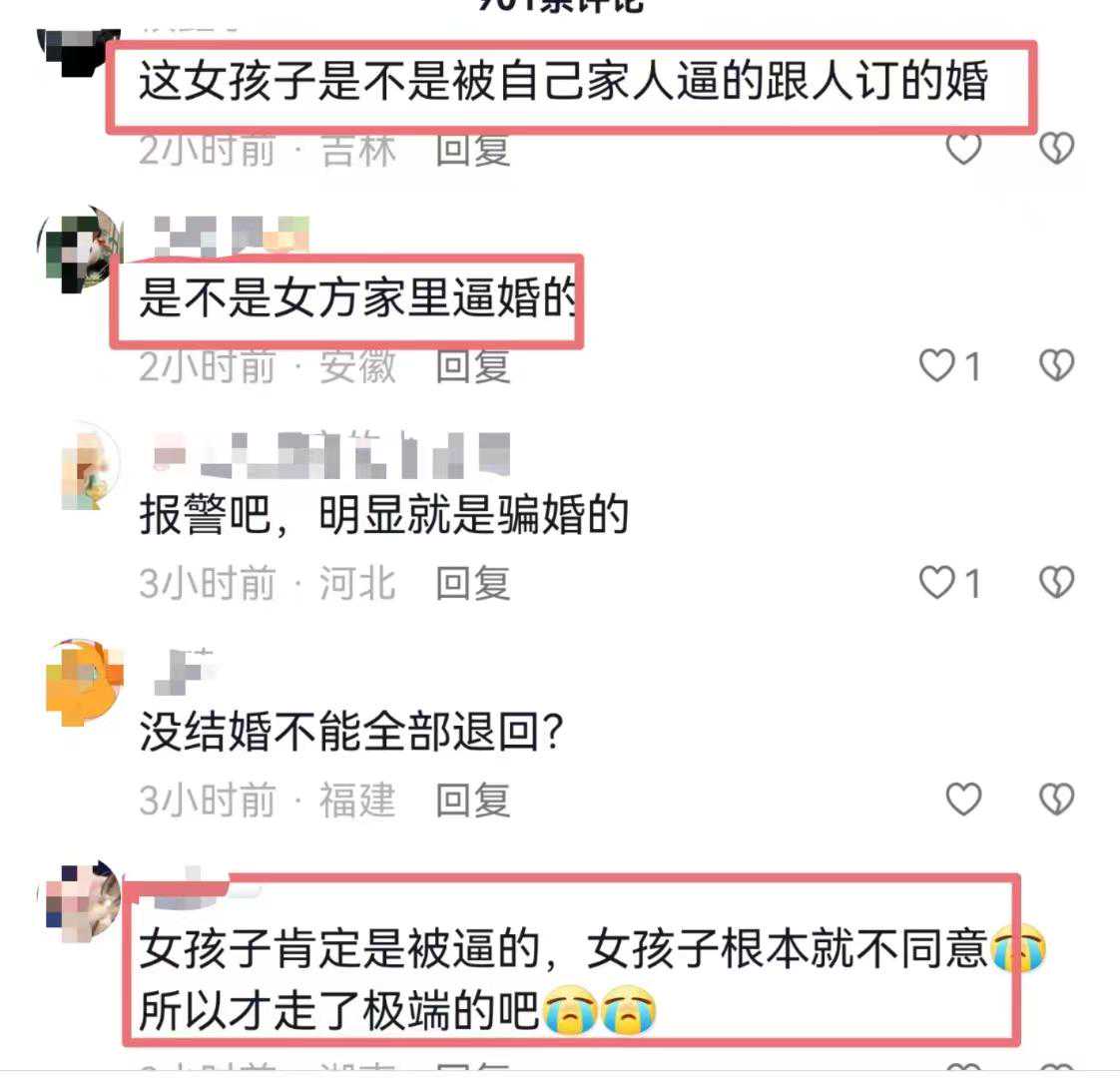This screenshot has width=1120, height=1078.
Task: Open avatar of the 女孩子肯定是被逼的 commenter
Action: click(82, 901)
